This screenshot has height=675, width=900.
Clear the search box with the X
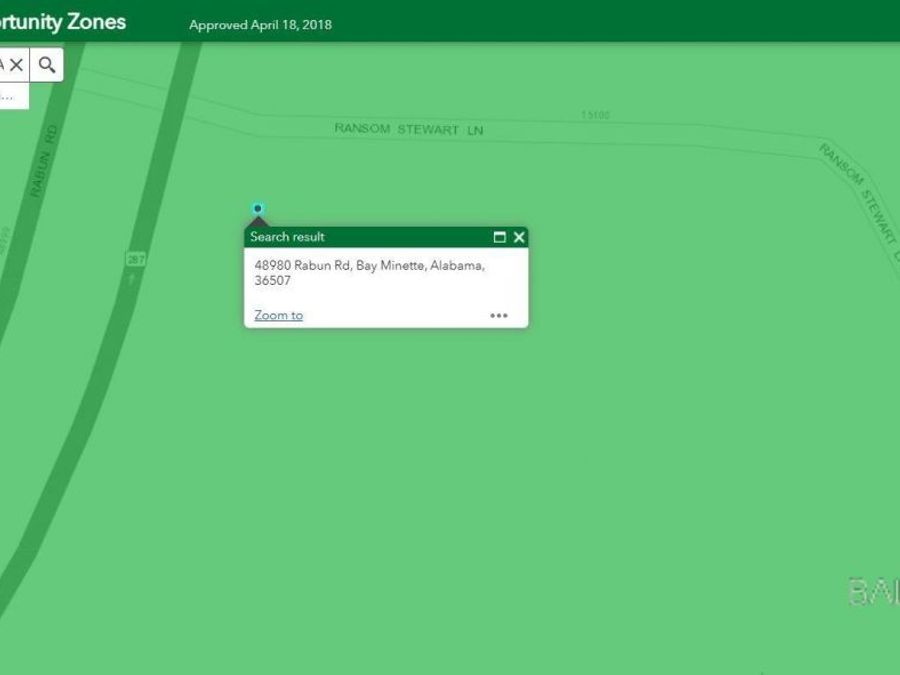17,65
